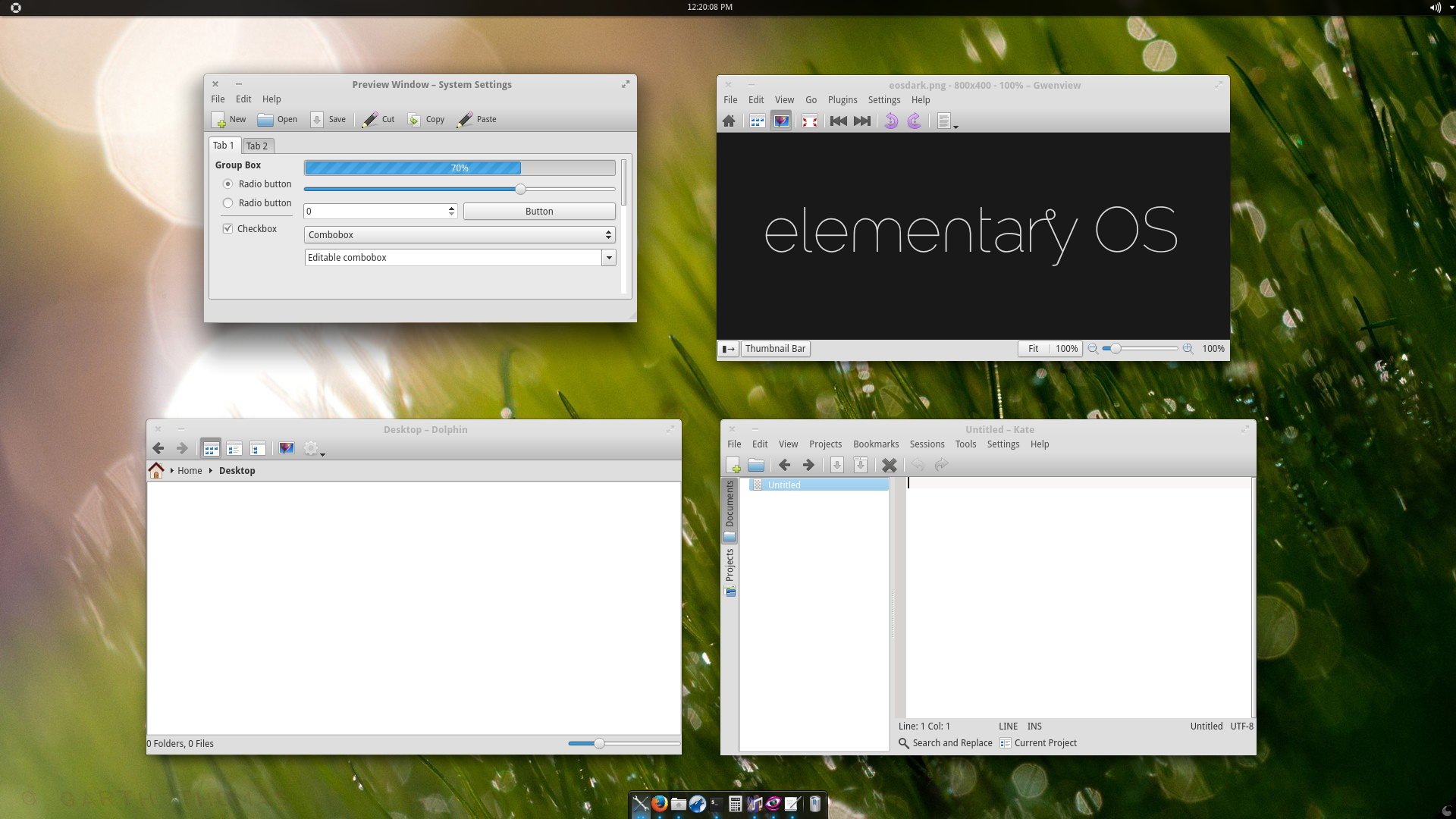The image size is (1456, 819).
Task: Rotate image right in Gwenview
Action: 915,121
